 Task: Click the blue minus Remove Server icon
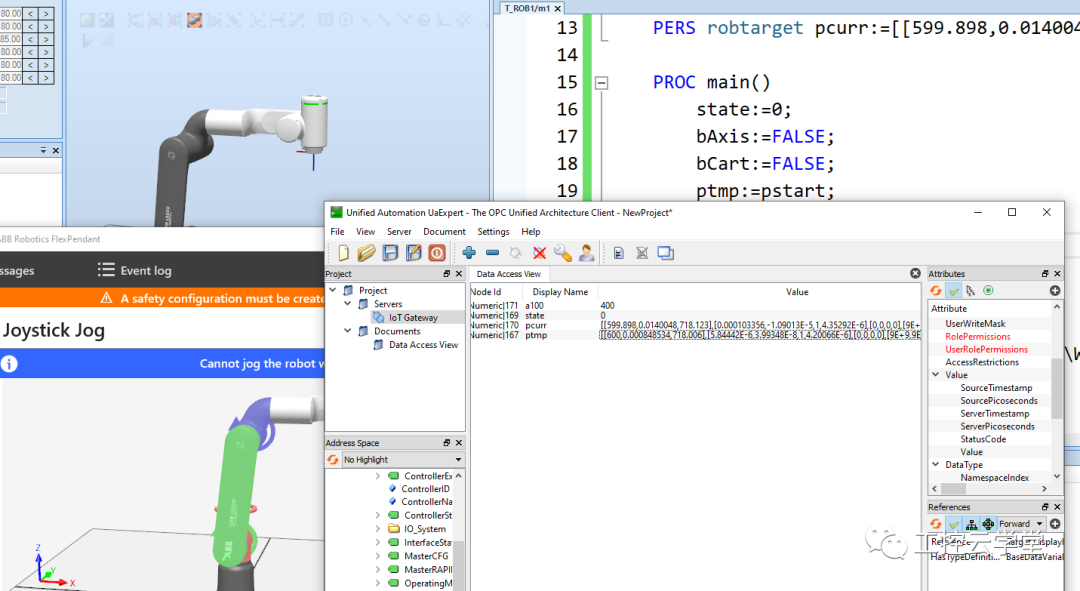[x=492, y=253]
